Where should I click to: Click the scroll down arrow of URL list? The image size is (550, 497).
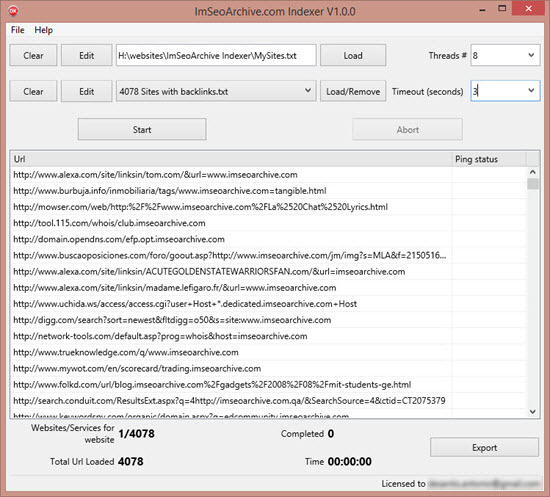coord(533,411)
